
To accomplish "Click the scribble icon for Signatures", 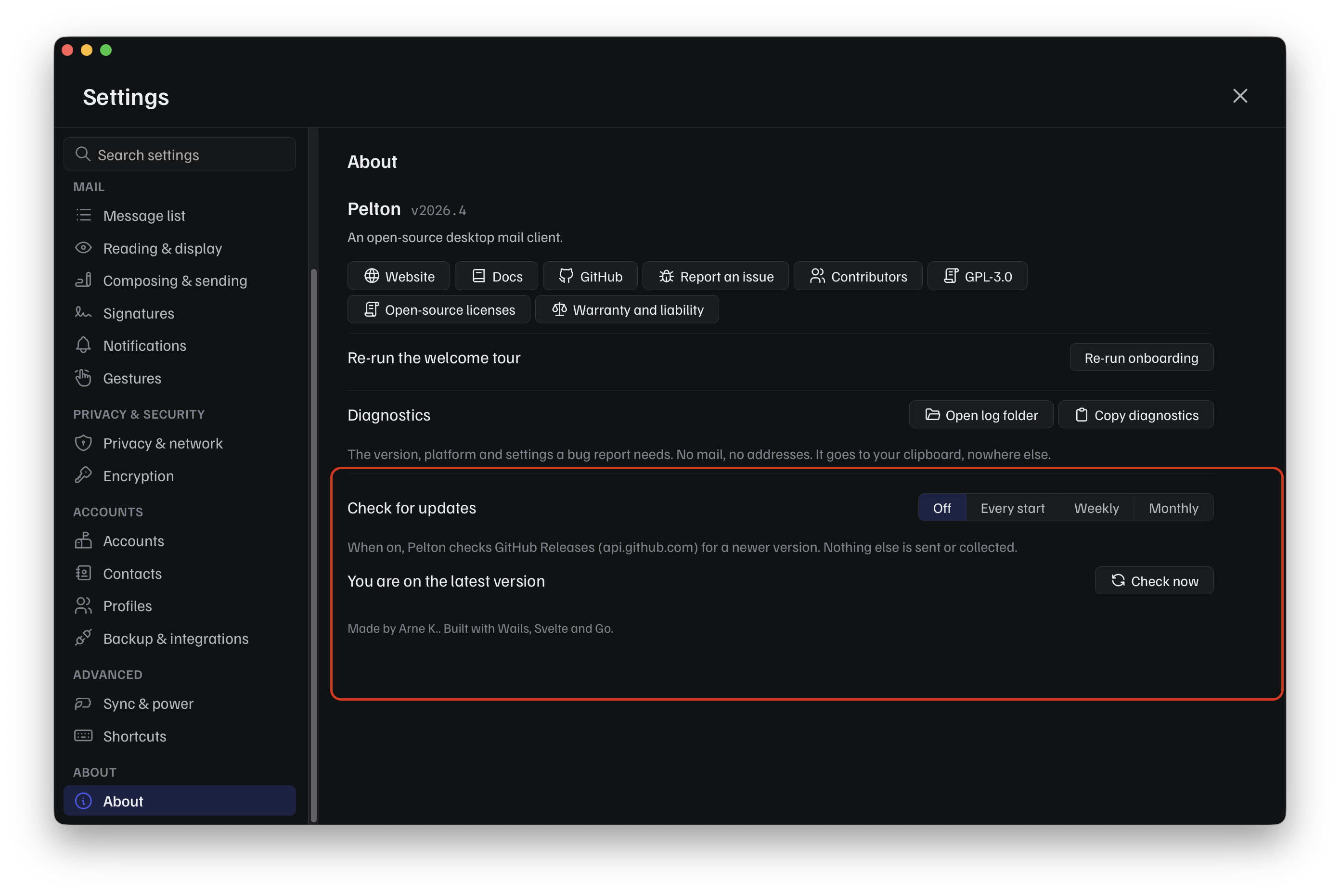I will pos(83,313).
